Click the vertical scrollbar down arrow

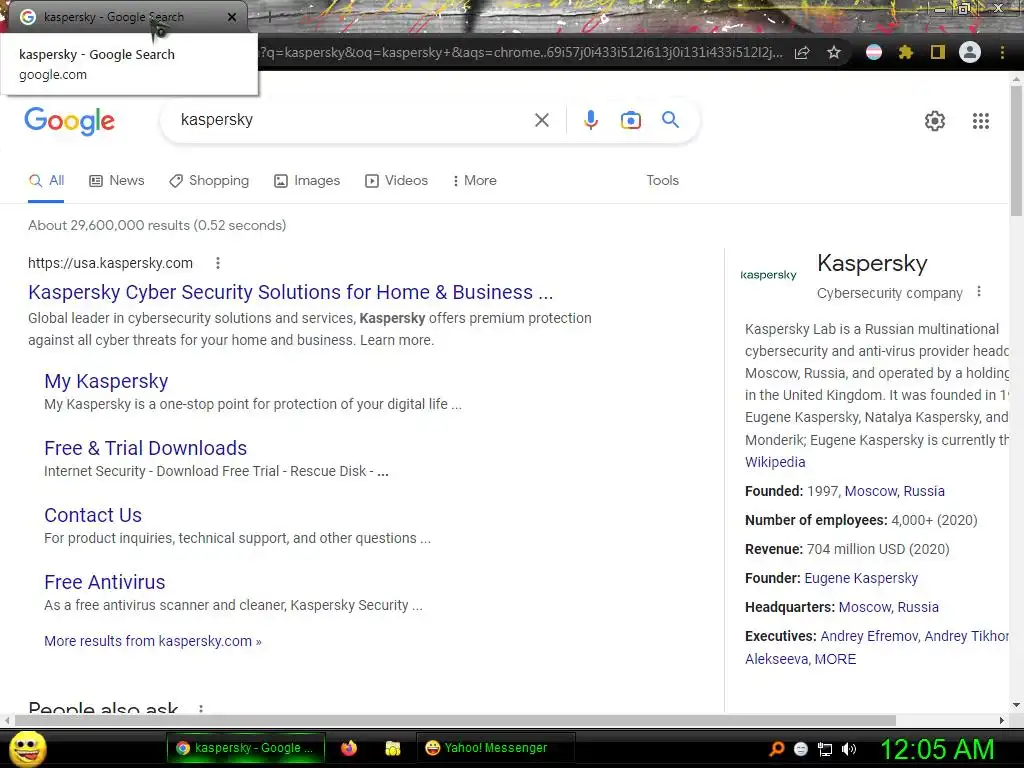pyautogui.click(x=1016, y=705)
